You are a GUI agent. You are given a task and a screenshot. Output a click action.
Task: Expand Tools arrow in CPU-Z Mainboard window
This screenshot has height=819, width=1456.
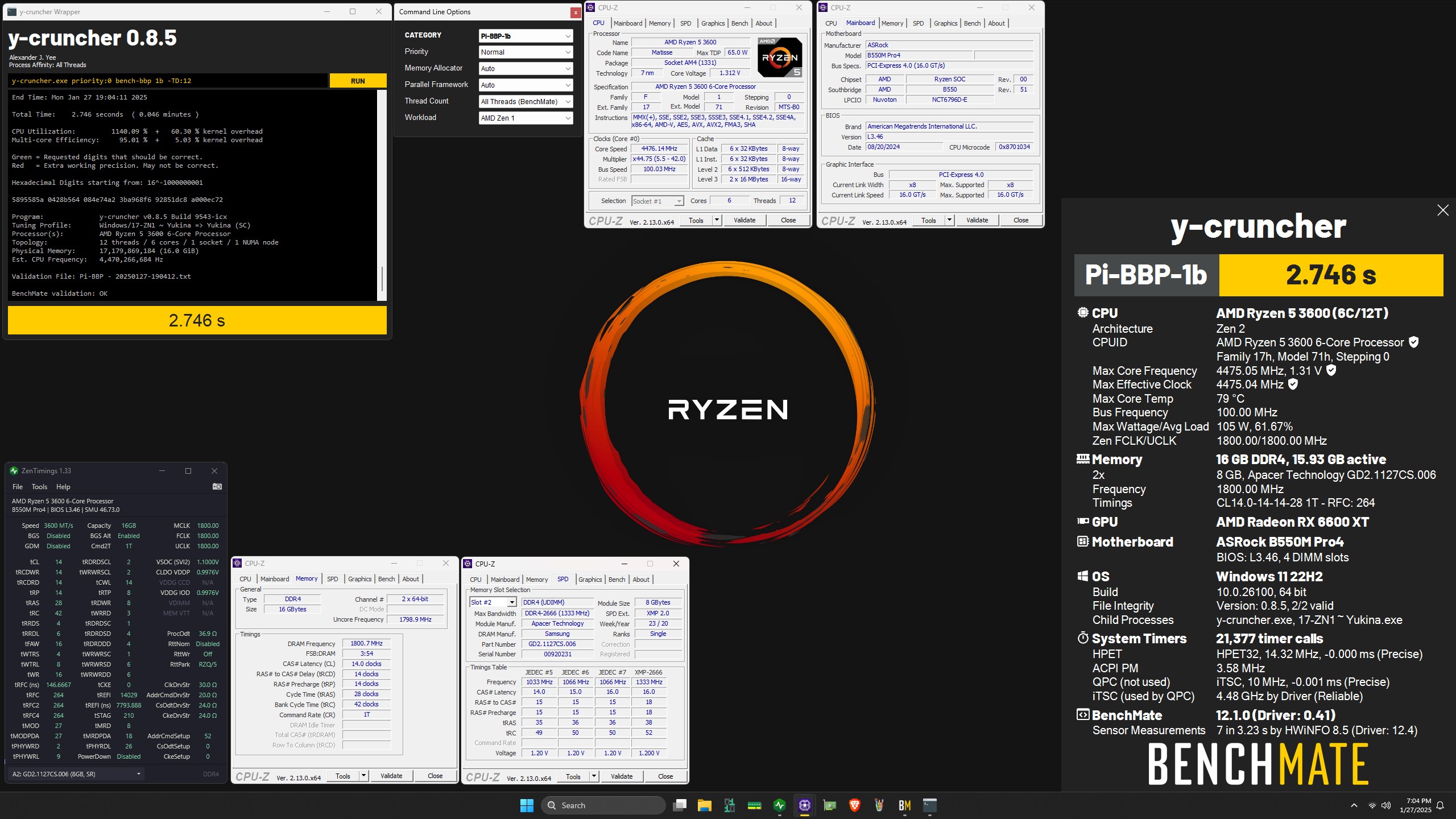coord(949,220)
